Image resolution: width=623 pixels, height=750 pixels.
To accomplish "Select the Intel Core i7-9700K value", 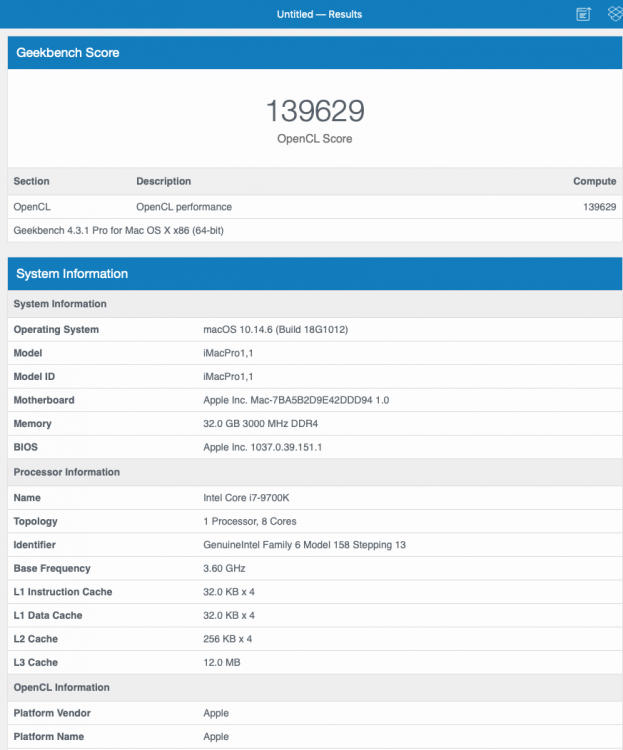I will 246,497.
